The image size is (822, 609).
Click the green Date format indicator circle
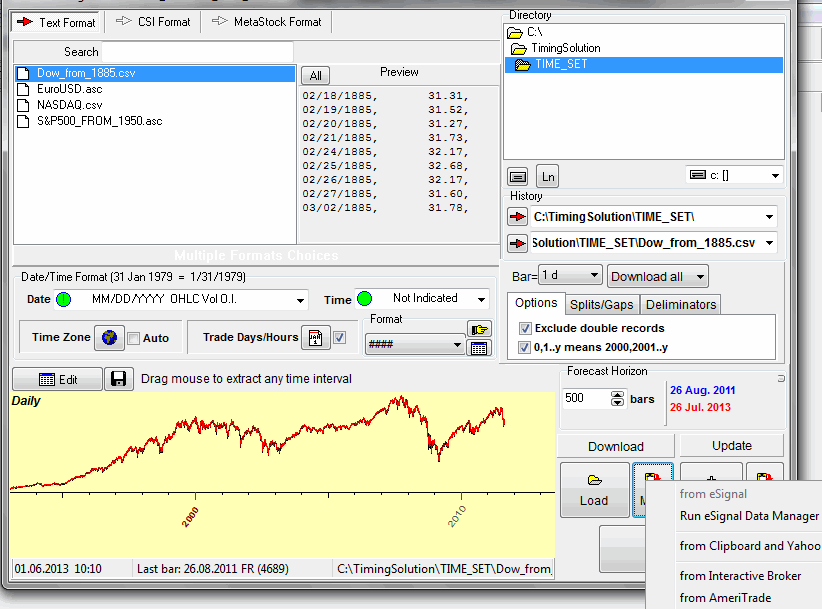[x=63, y=299]
